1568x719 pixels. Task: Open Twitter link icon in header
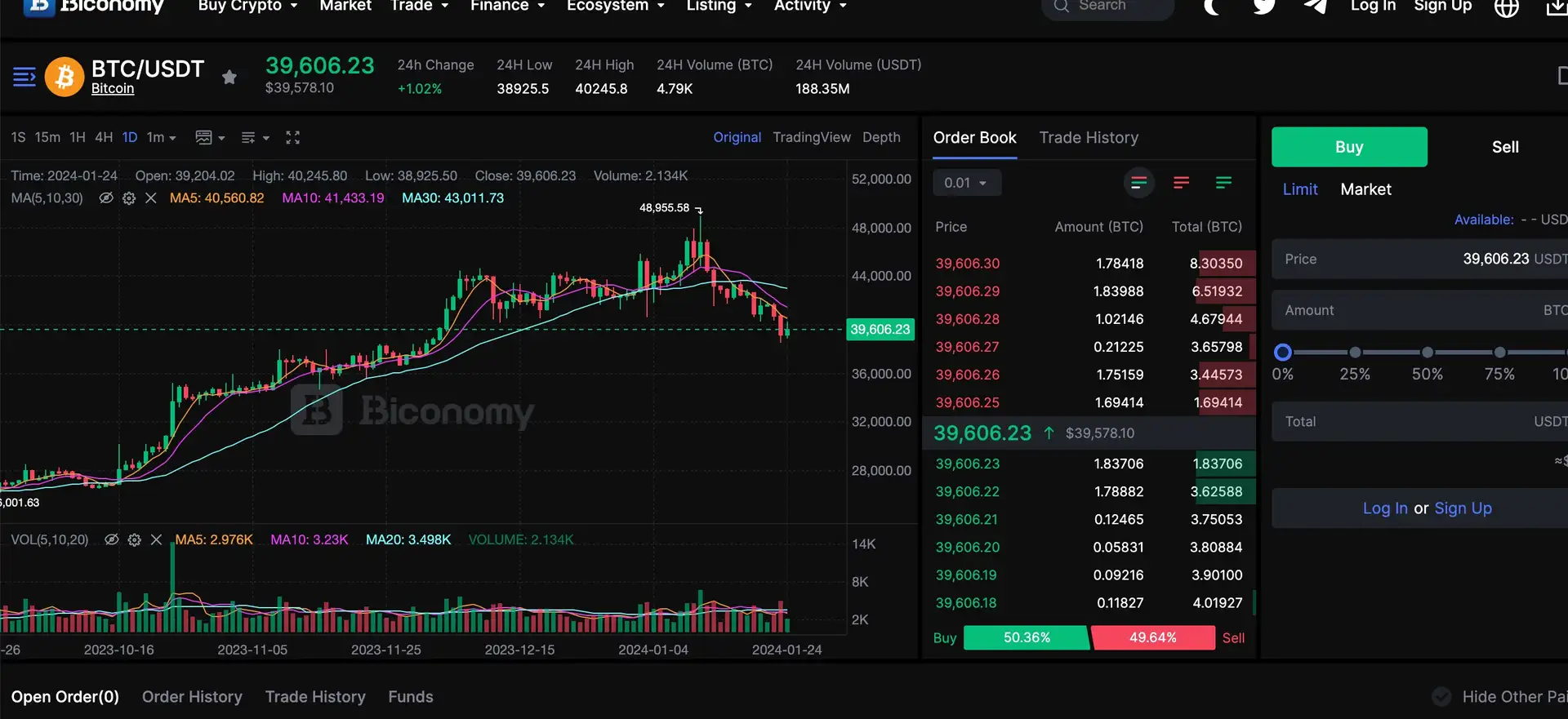[x=1264, y=7]
